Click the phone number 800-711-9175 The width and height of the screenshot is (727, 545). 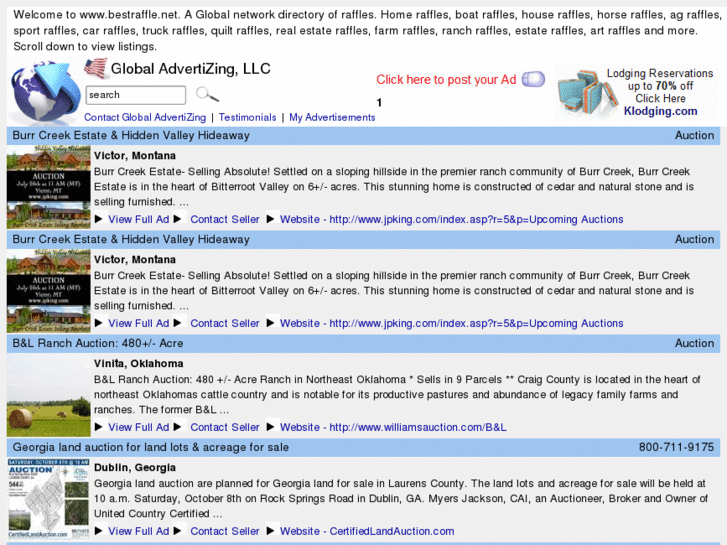[x=676, y=447]
